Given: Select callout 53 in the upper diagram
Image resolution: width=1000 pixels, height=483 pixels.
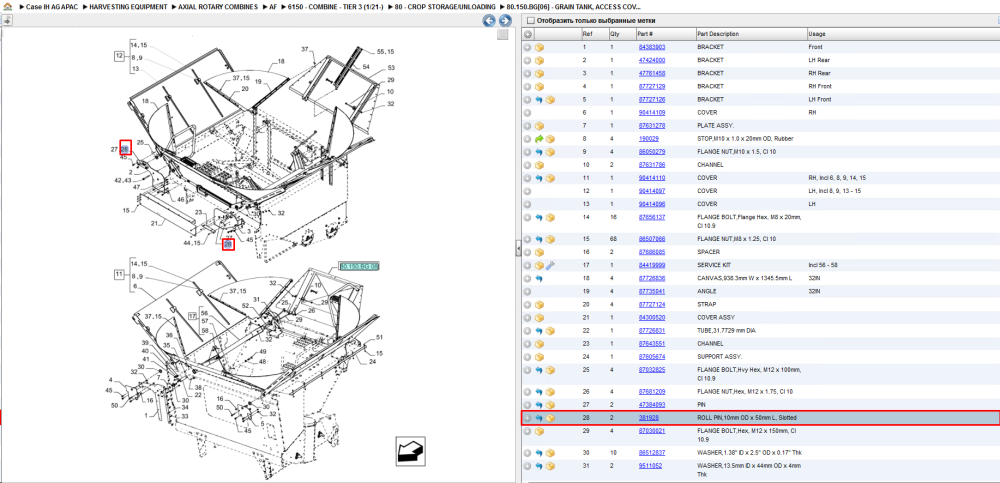Looking at the screenshot, I should click(x=392, y=67).
